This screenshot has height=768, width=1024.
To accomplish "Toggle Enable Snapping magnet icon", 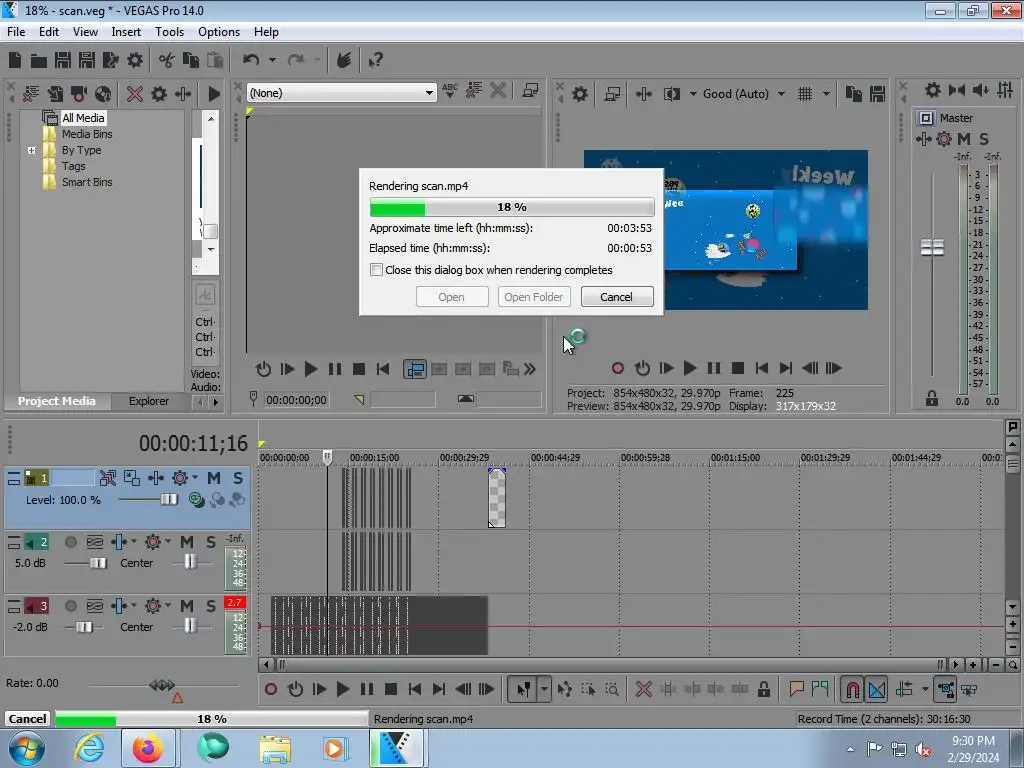I will coord(852,689).
